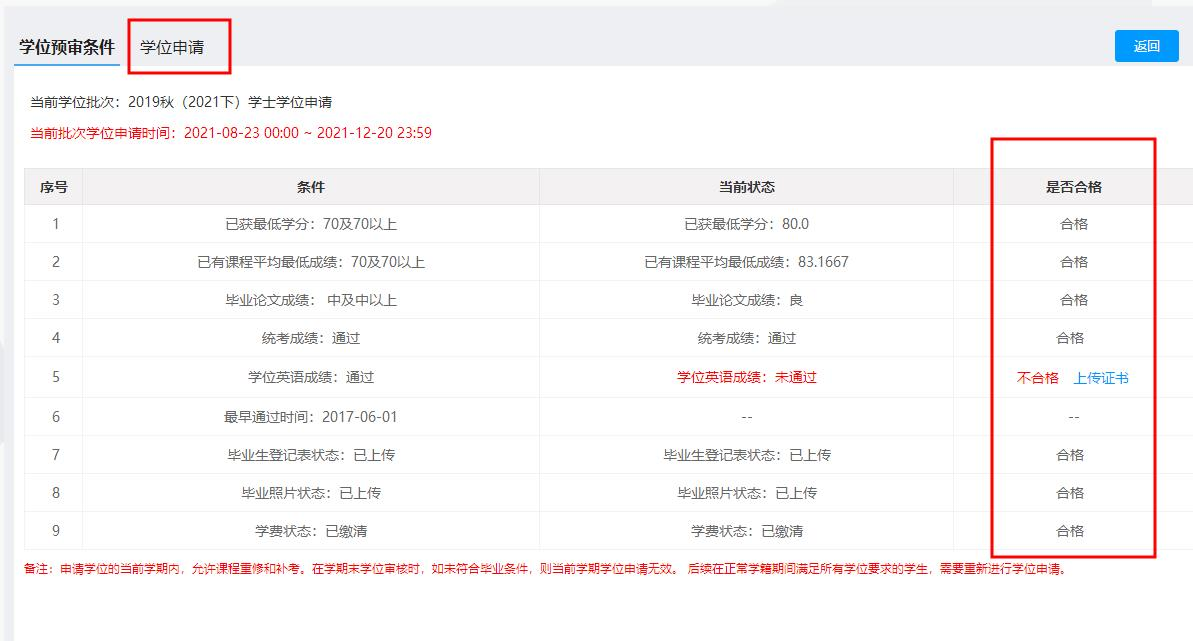
Task: Click the red 不合格 status text
Action: 1038,378
